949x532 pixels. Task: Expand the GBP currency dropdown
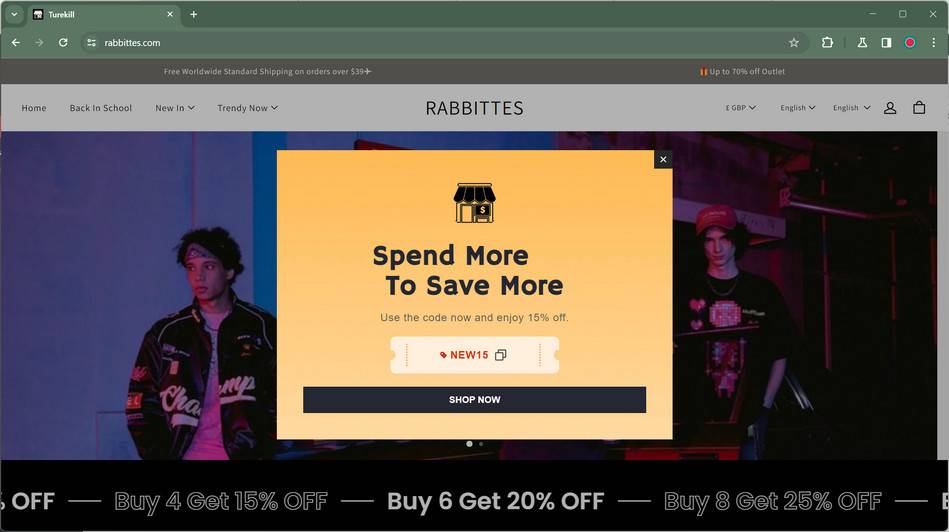click(741, 108)
